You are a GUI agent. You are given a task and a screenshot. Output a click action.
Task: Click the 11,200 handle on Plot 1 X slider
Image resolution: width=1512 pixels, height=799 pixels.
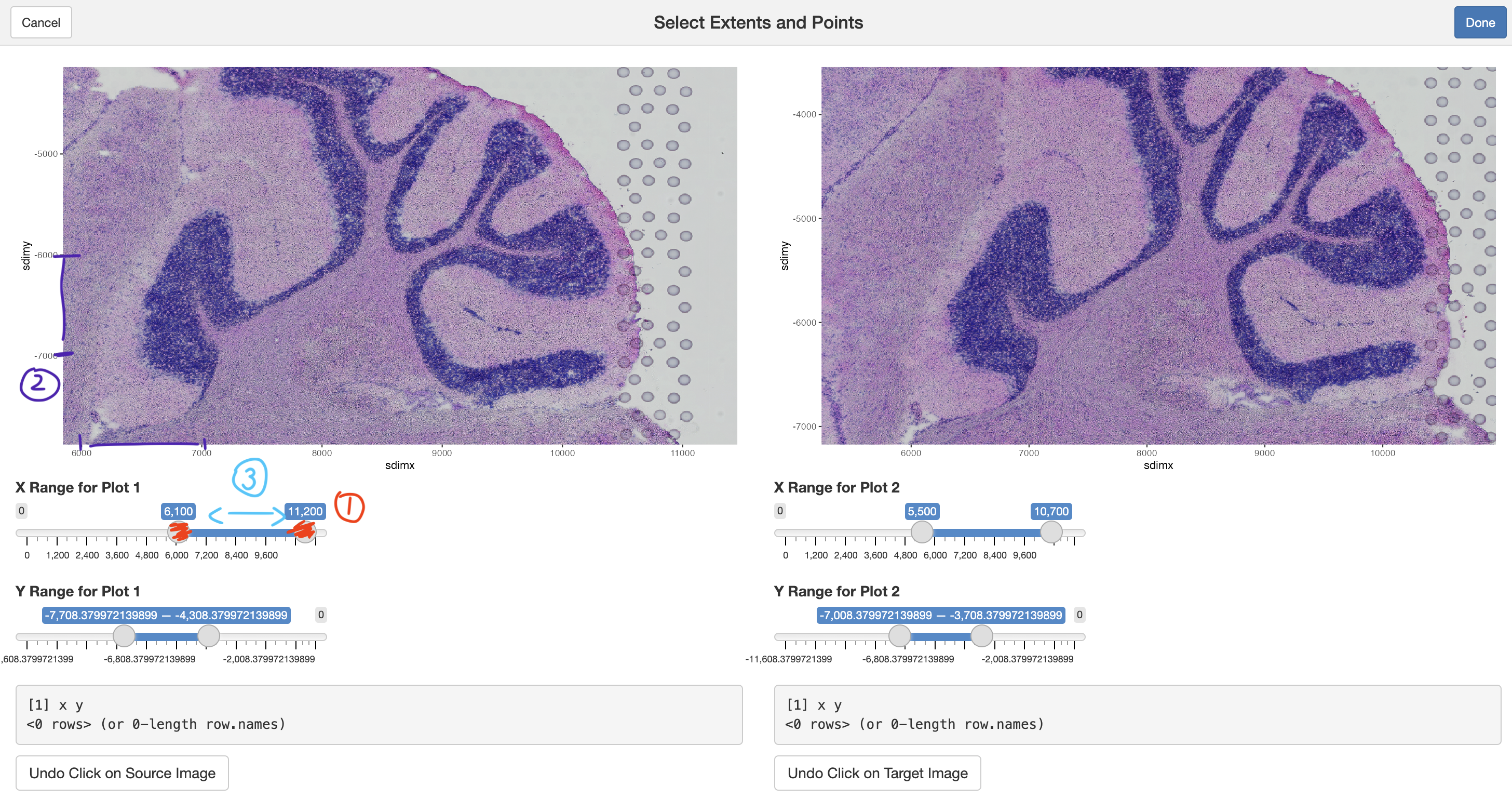click(x=305, y=532)
